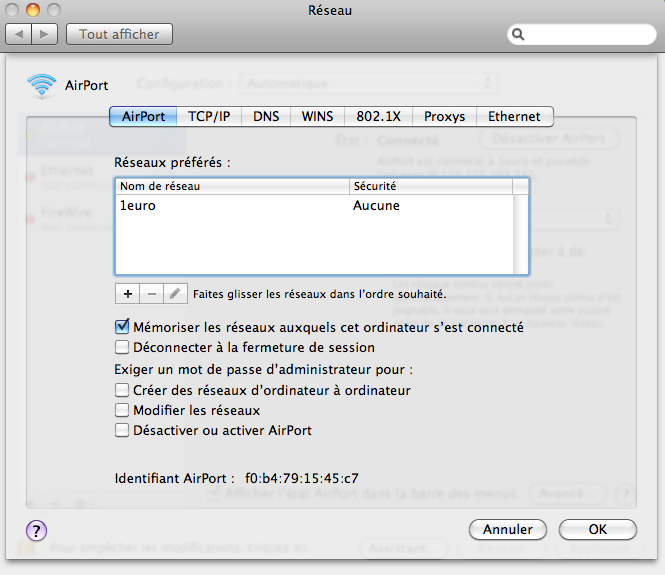Image resolution: width=665 pixels, height=575 pixels.
Task: Check Désactiver ou activer AirPort option
Action: (x=122, y=430)
